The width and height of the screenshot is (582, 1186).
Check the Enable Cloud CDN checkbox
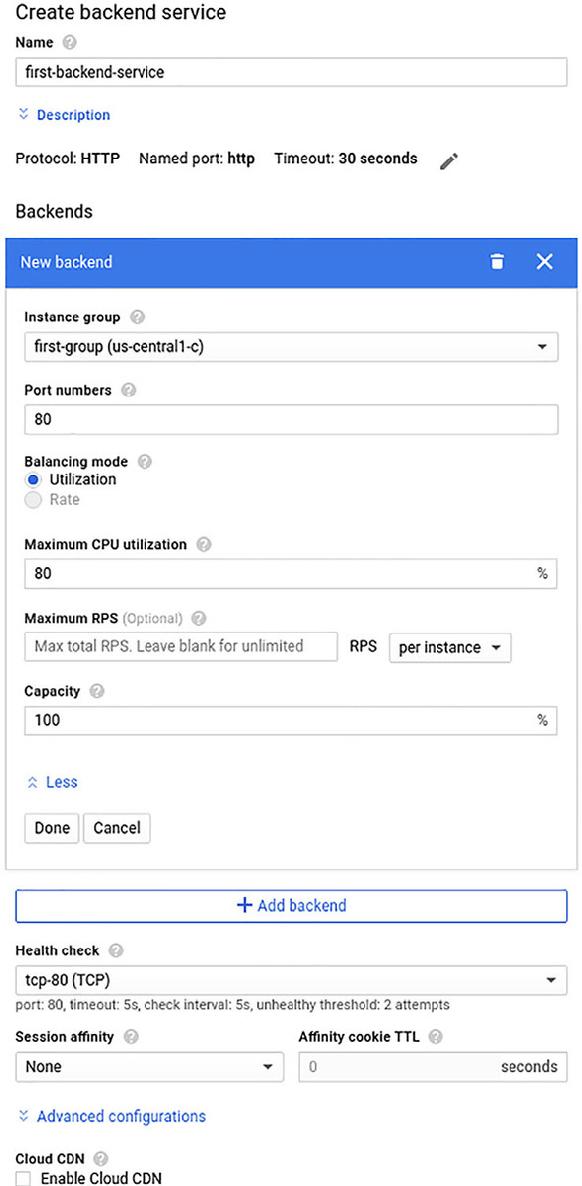tap(24, 1178)
